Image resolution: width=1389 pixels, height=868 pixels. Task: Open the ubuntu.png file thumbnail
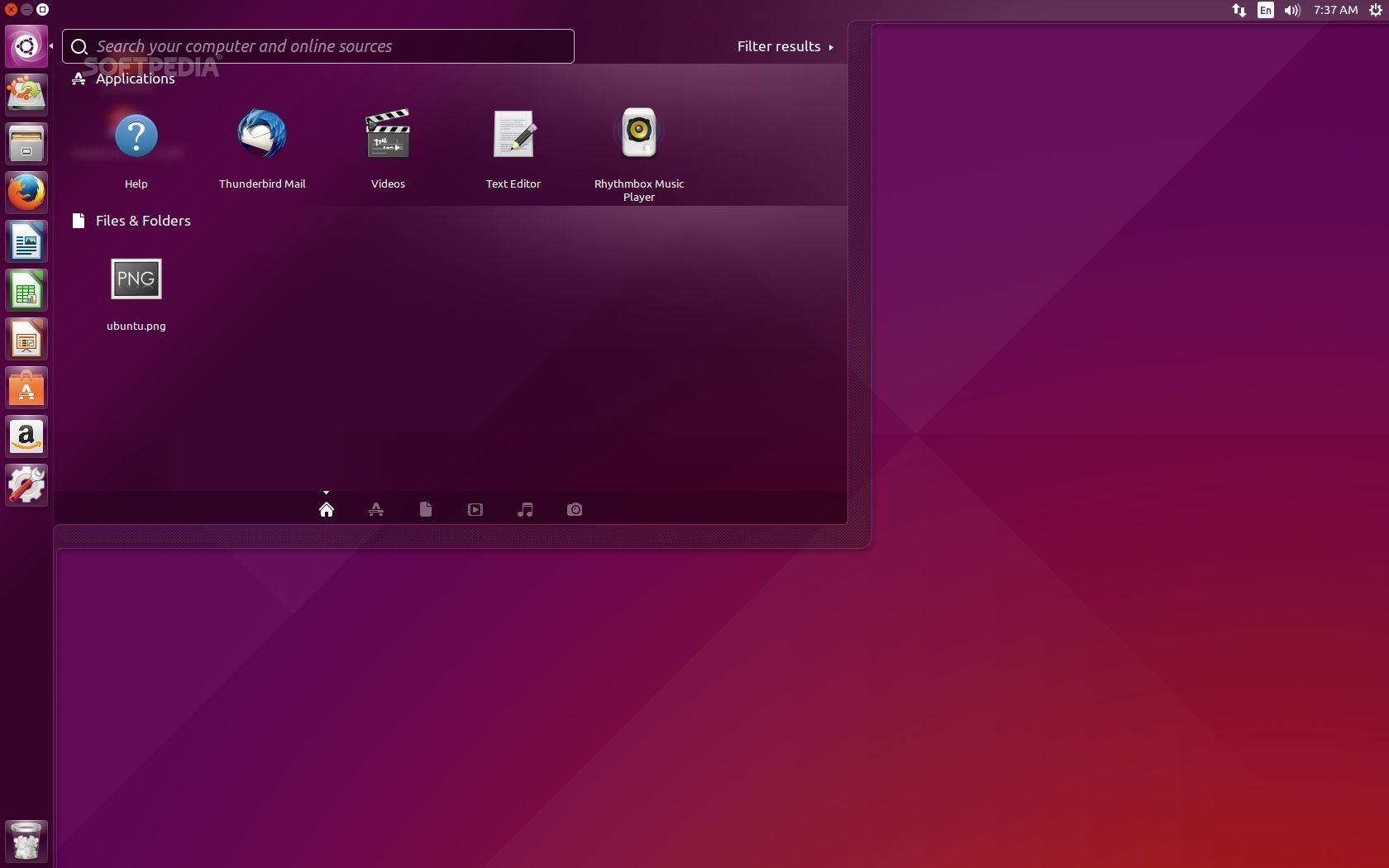(136, 279)
